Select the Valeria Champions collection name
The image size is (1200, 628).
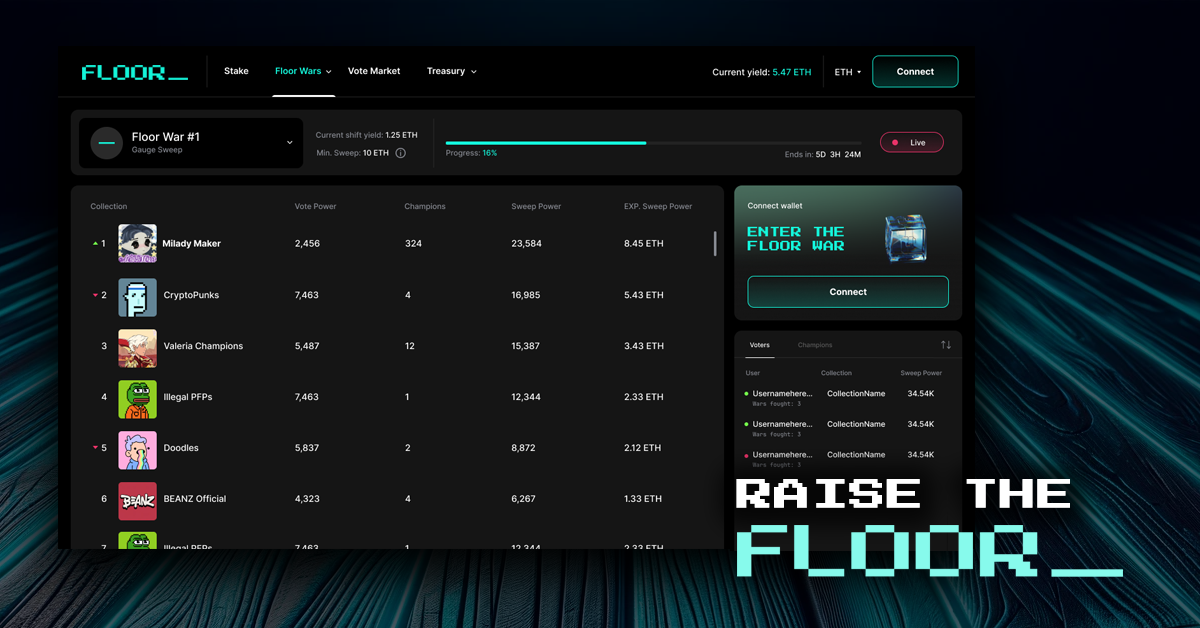click(x=203, y=347)
